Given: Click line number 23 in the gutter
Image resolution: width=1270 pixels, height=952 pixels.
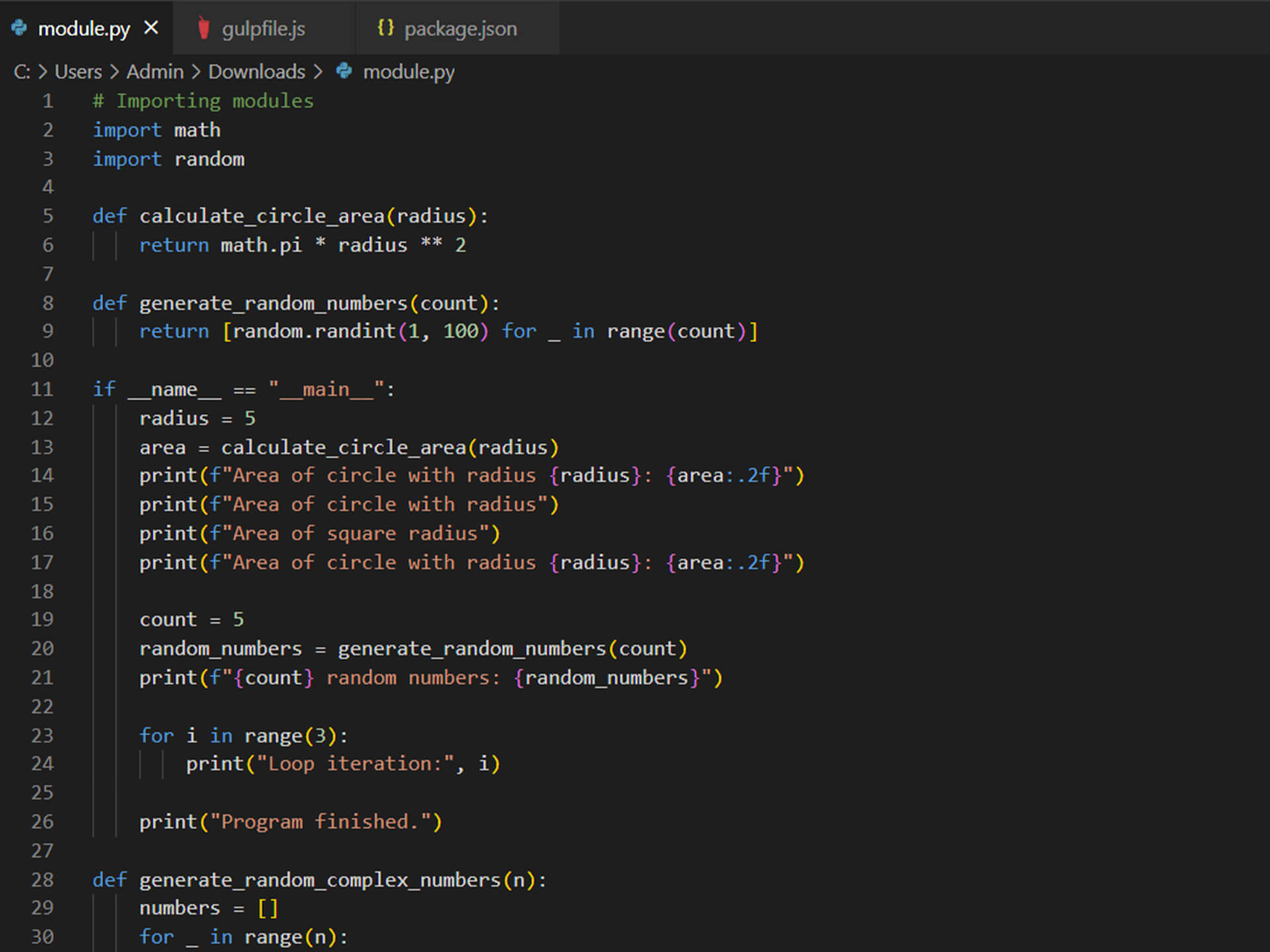Looking at the screenshot, I should pos(42,736).
